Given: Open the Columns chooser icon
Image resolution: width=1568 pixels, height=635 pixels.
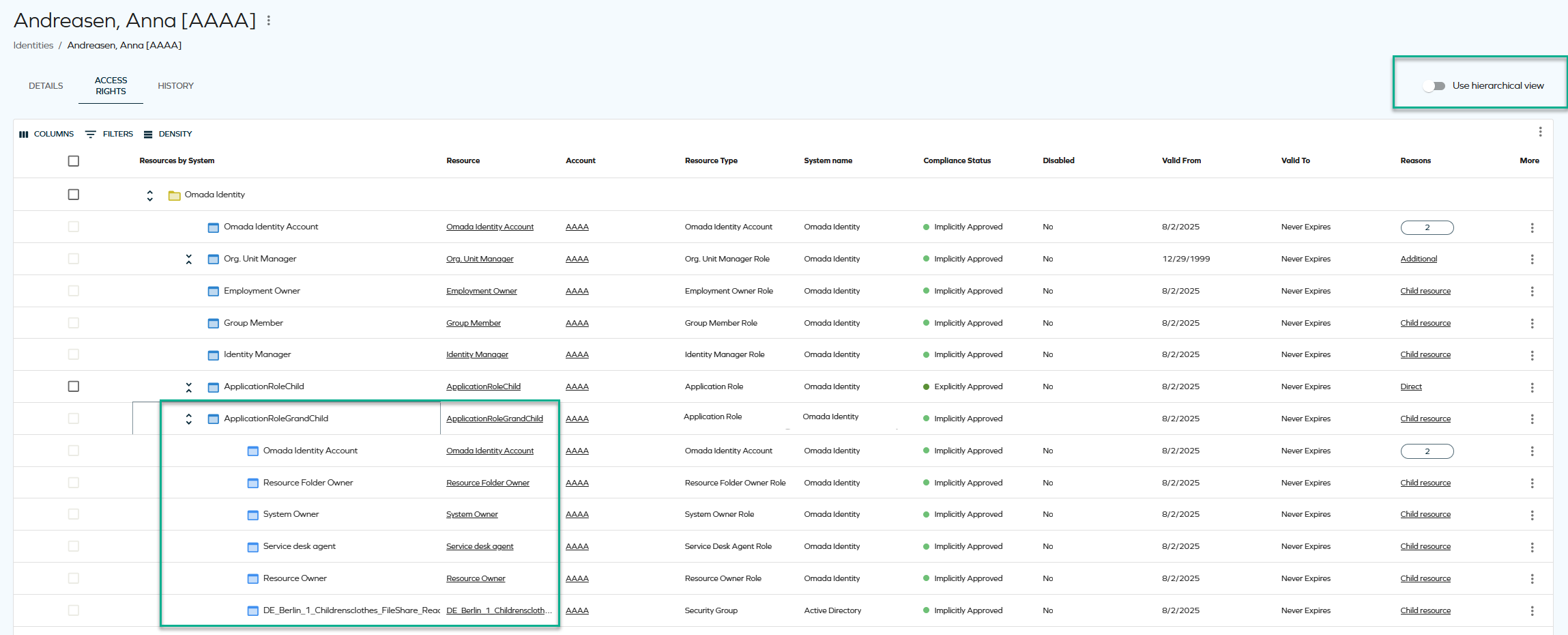Looking at the screenshot, I should [x=24, y=135].
